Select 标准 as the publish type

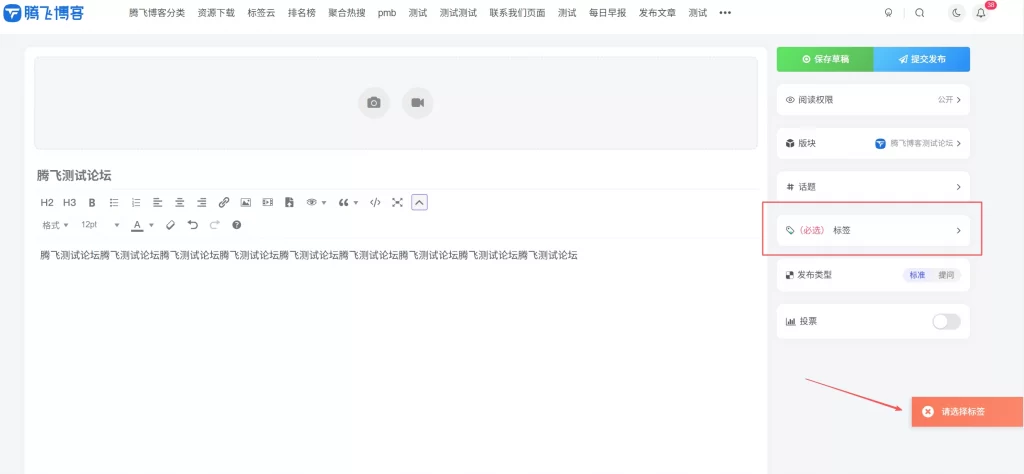click(917, 275)
